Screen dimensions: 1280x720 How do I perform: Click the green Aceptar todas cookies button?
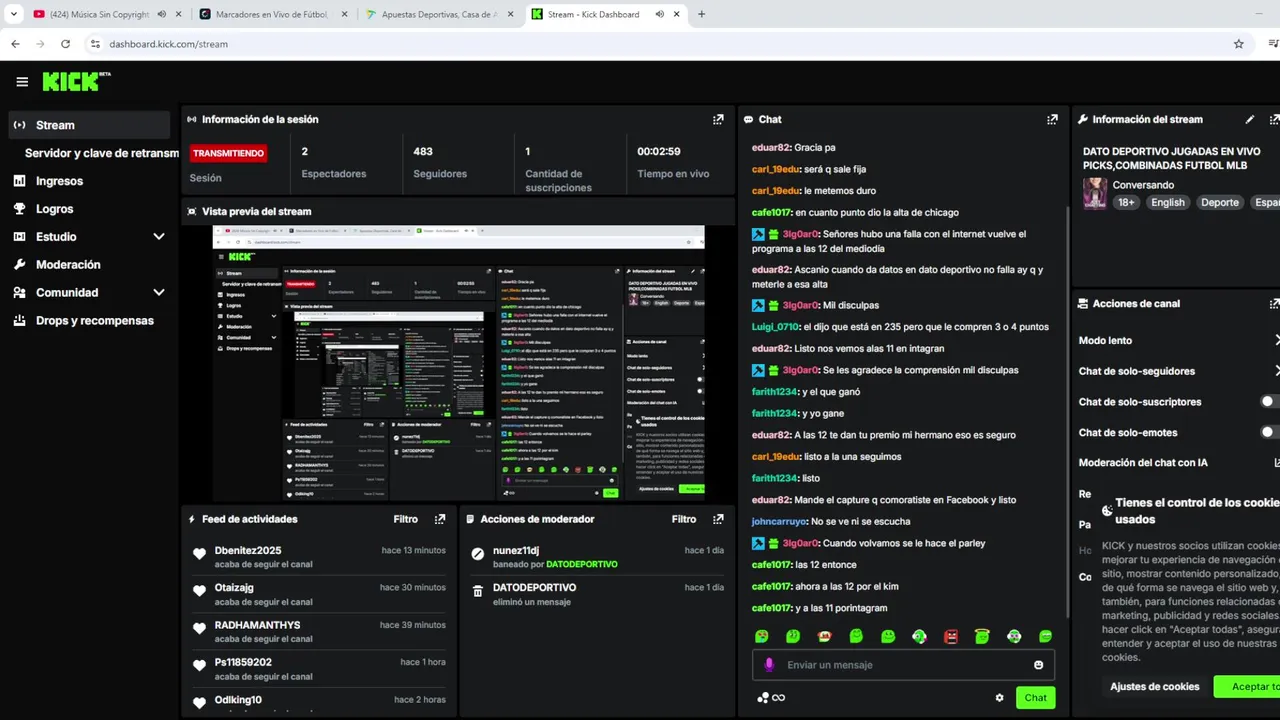[x=1246, y=687]
